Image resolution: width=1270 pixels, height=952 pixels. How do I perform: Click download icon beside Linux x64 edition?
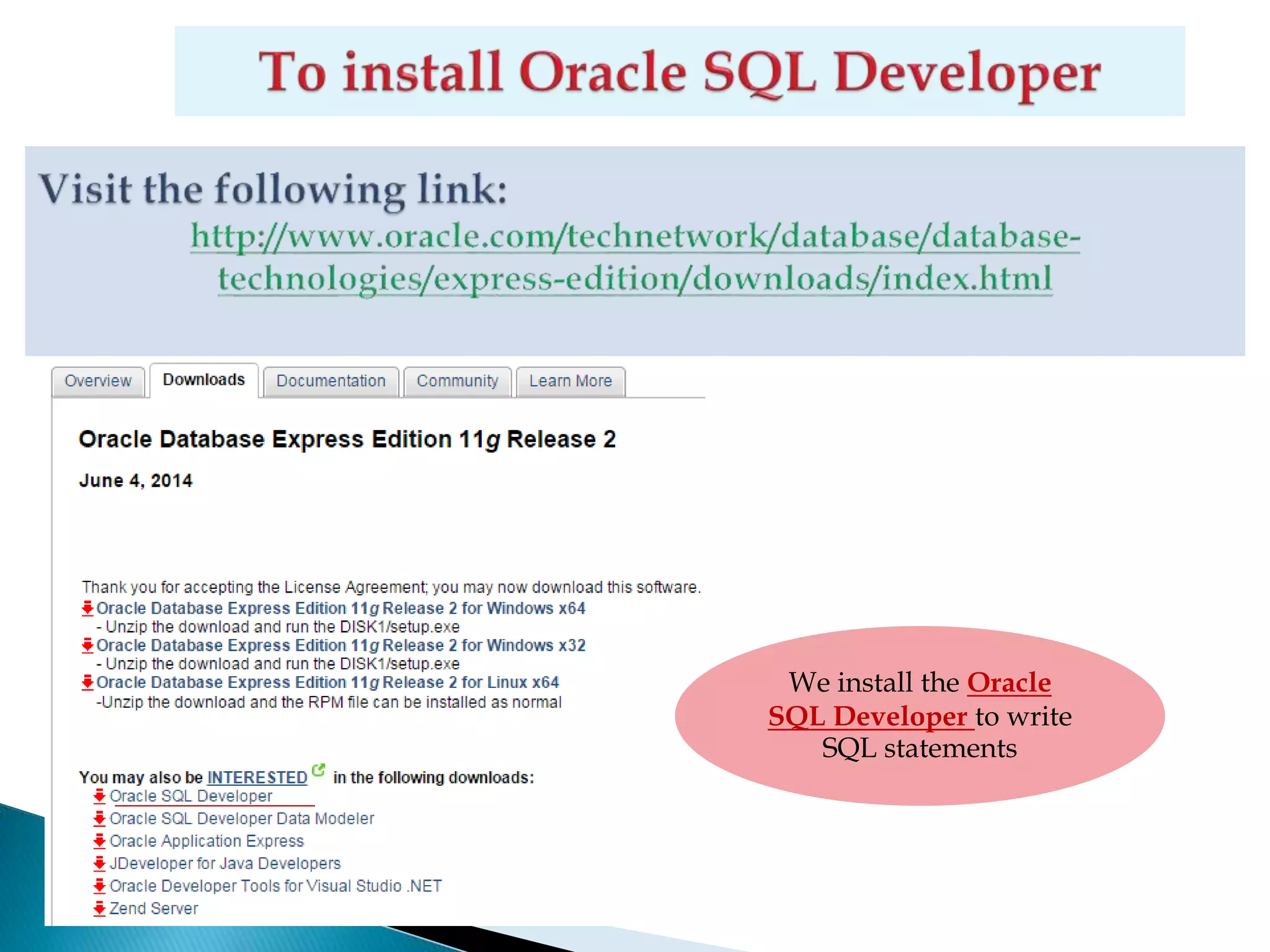[x=87, y=682]
